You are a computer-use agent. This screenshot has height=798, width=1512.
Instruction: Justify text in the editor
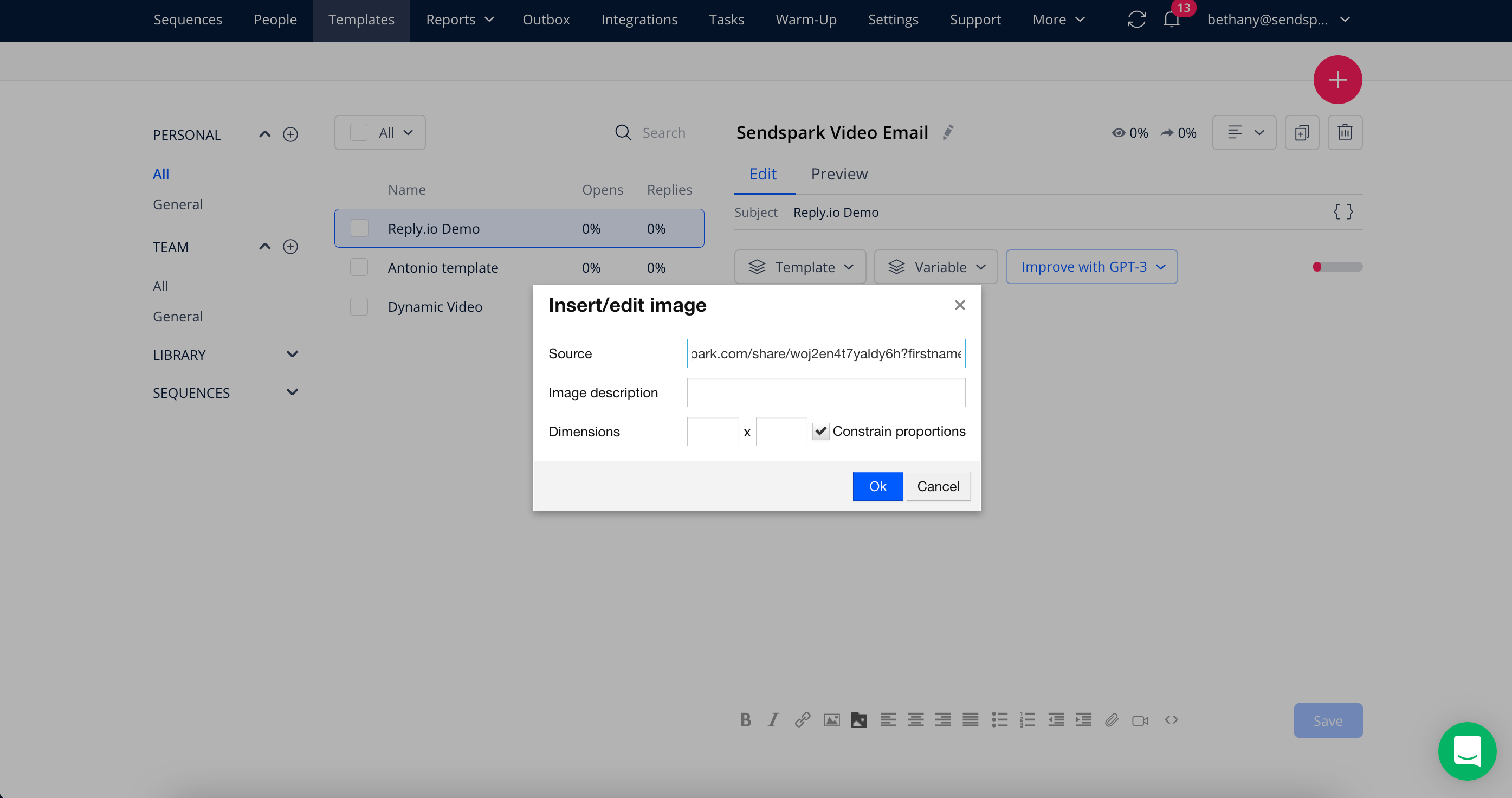[x=970, y=720]
